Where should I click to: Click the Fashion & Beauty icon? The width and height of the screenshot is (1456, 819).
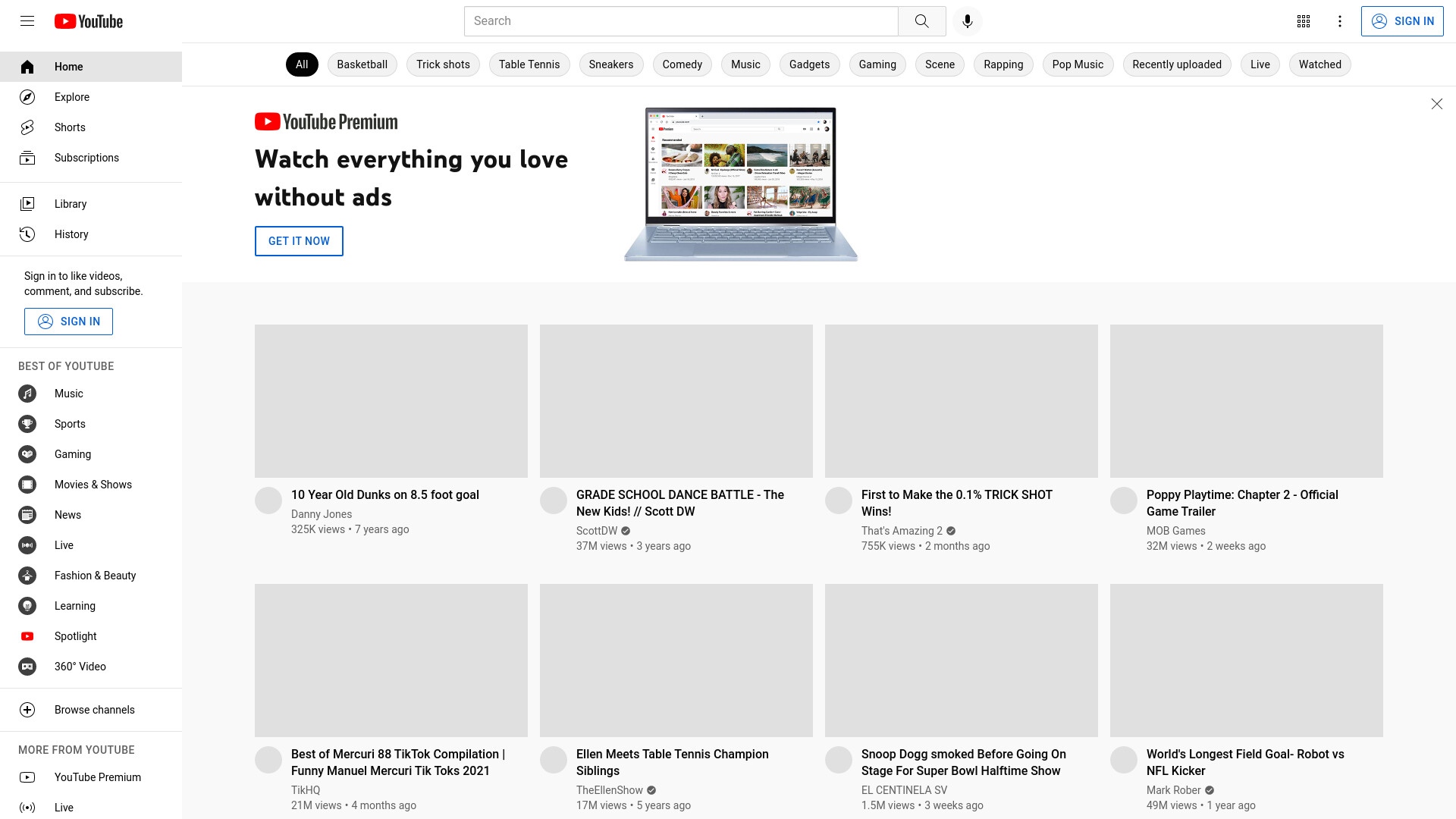point(27,576)
